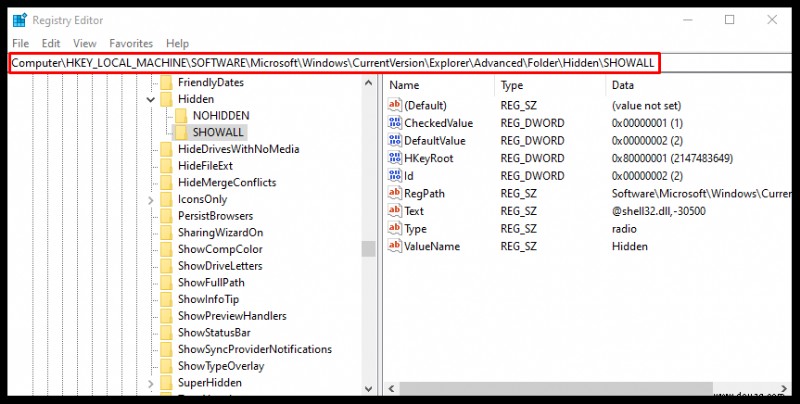Click the values pane horizontal scrollbar thumb
Screen dimensions: 800x404
pos(556,389)
